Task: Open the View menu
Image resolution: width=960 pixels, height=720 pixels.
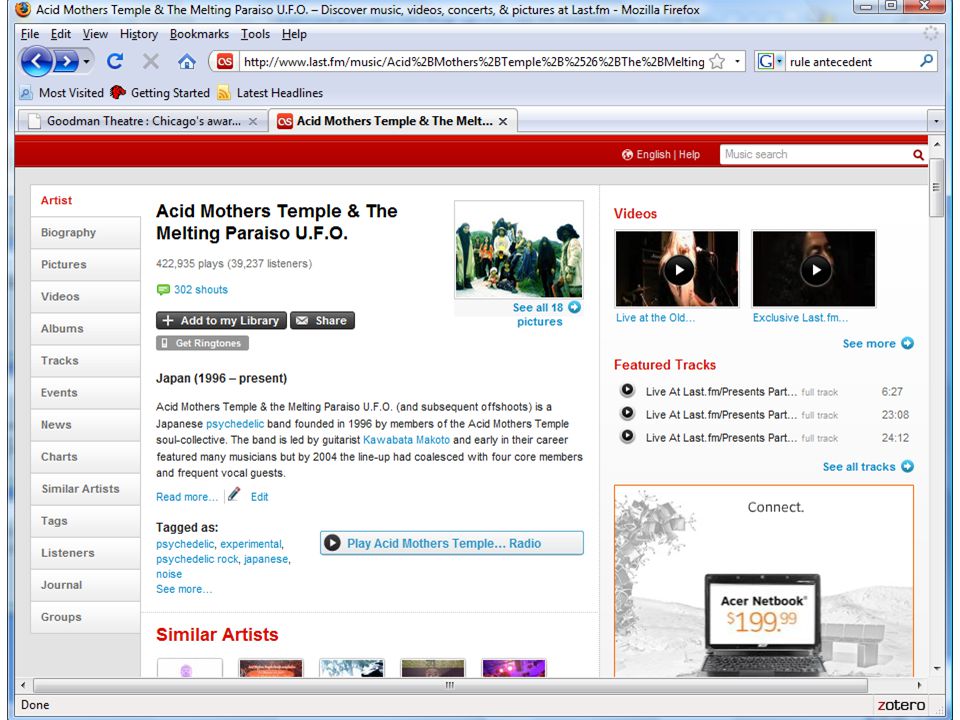Action: [x=95, y=34]
